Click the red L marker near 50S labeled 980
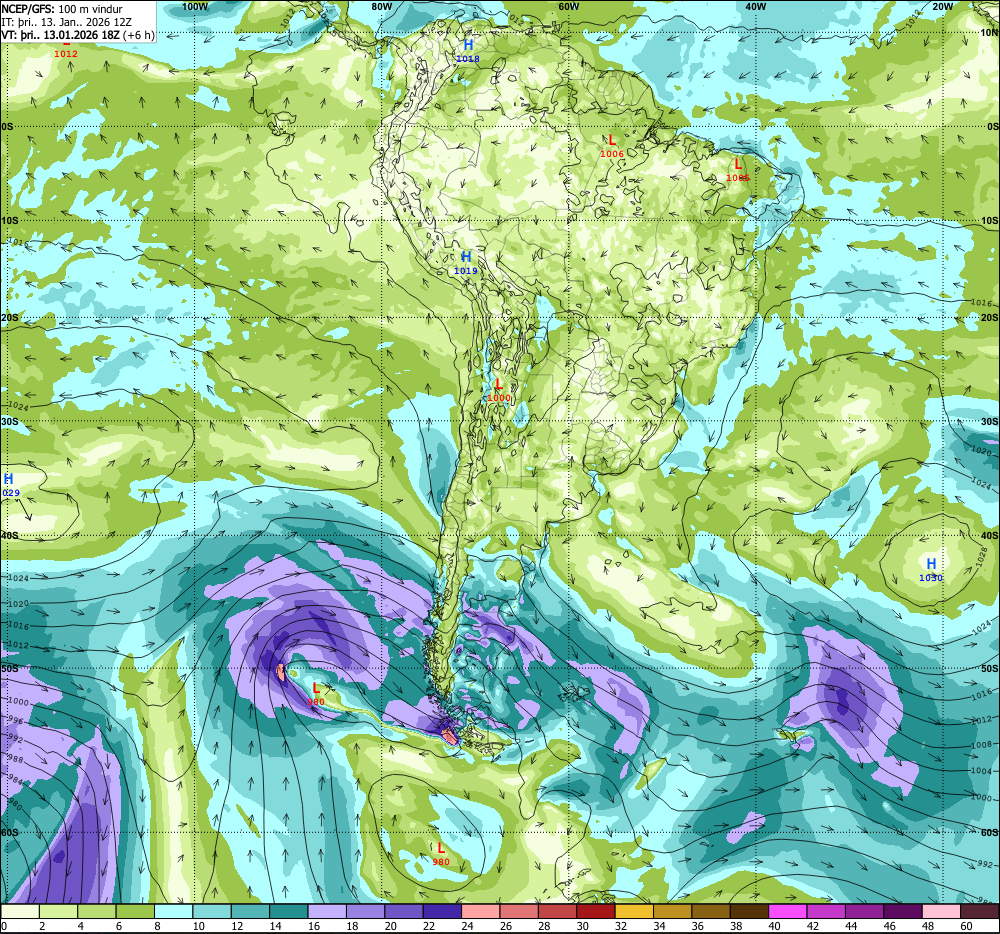The width and height of the screenshot is (1000, 934). click(316, 688)
